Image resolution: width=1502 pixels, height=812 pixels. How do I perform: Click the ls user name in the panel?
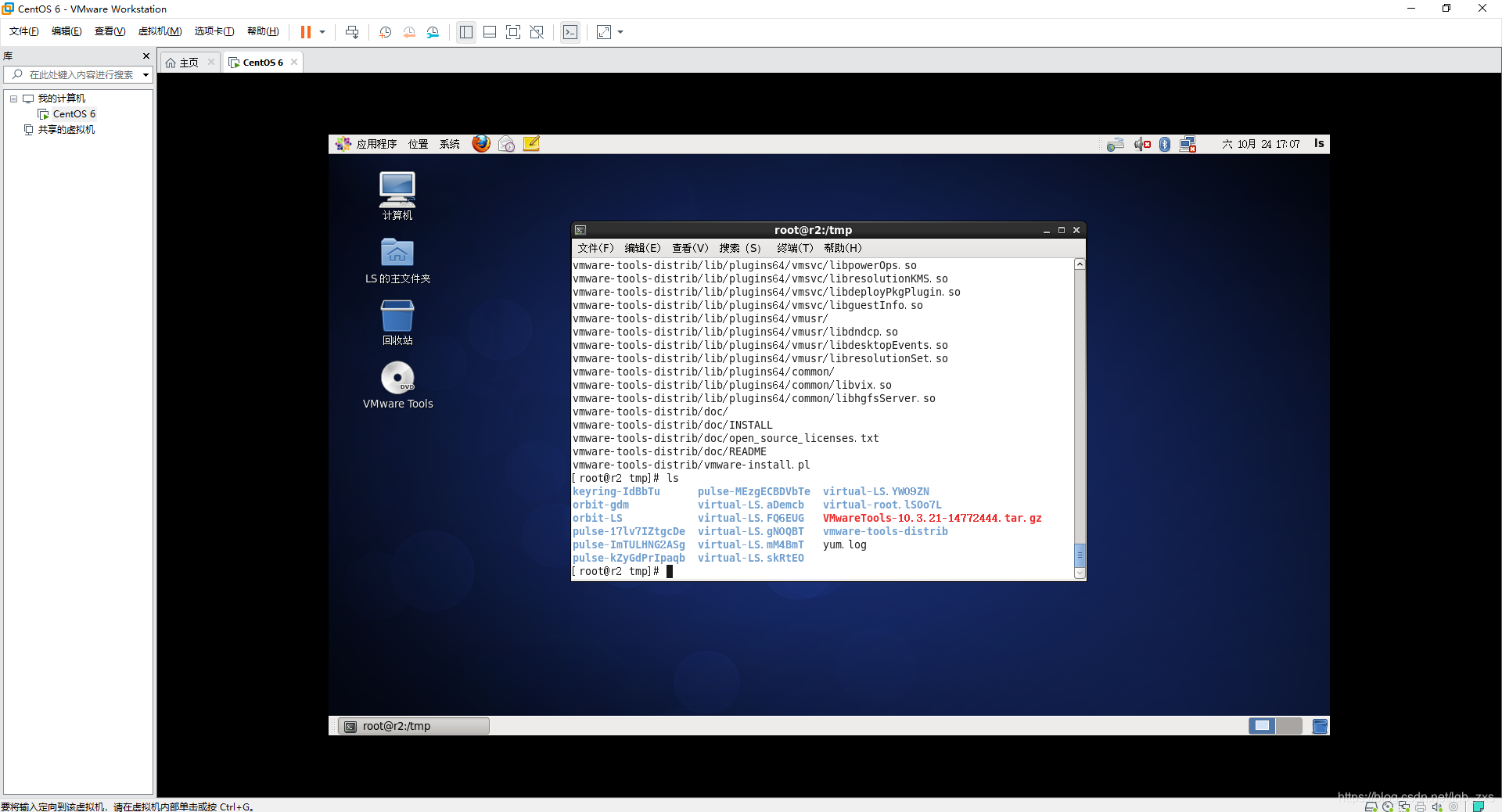1319,143
